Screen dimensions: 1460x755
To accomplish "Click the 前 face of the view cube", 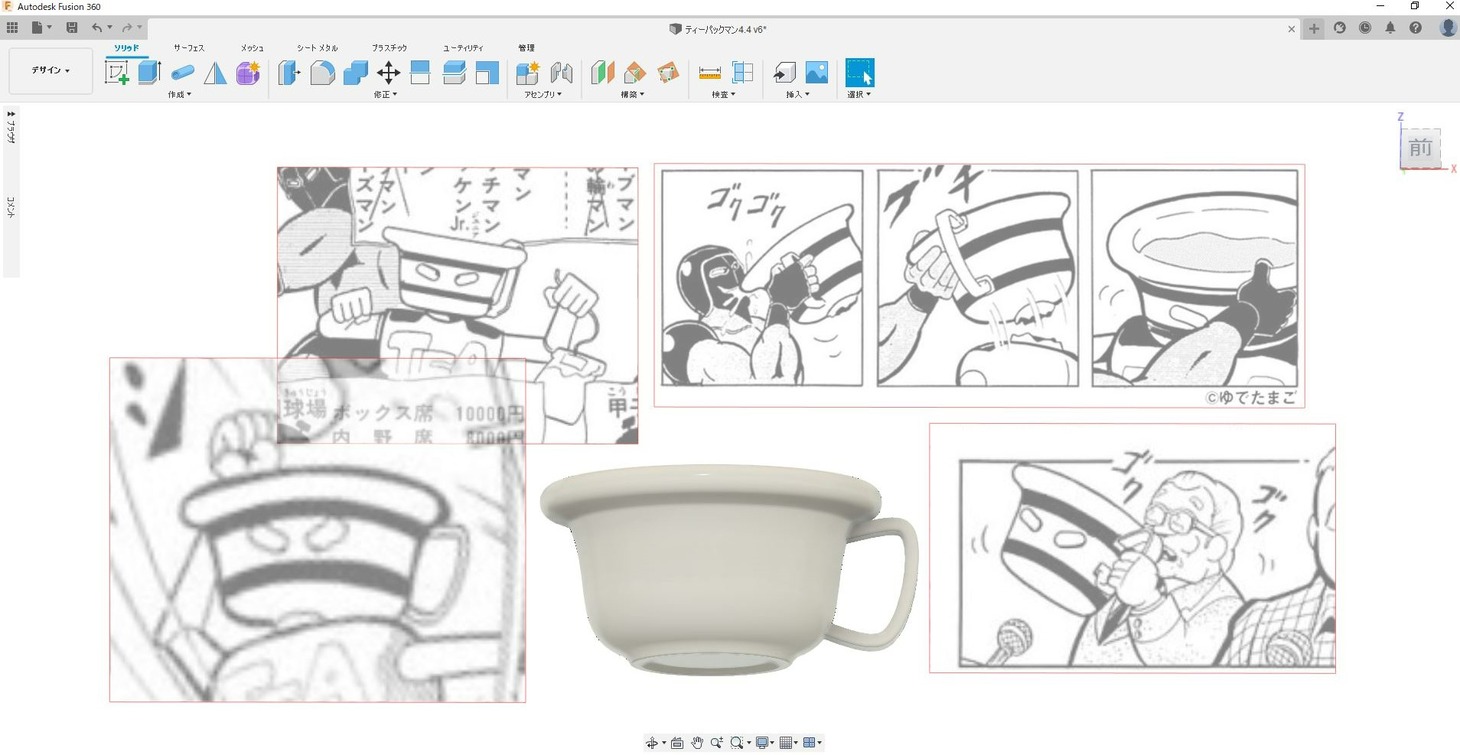I will tap(1420, 149).
